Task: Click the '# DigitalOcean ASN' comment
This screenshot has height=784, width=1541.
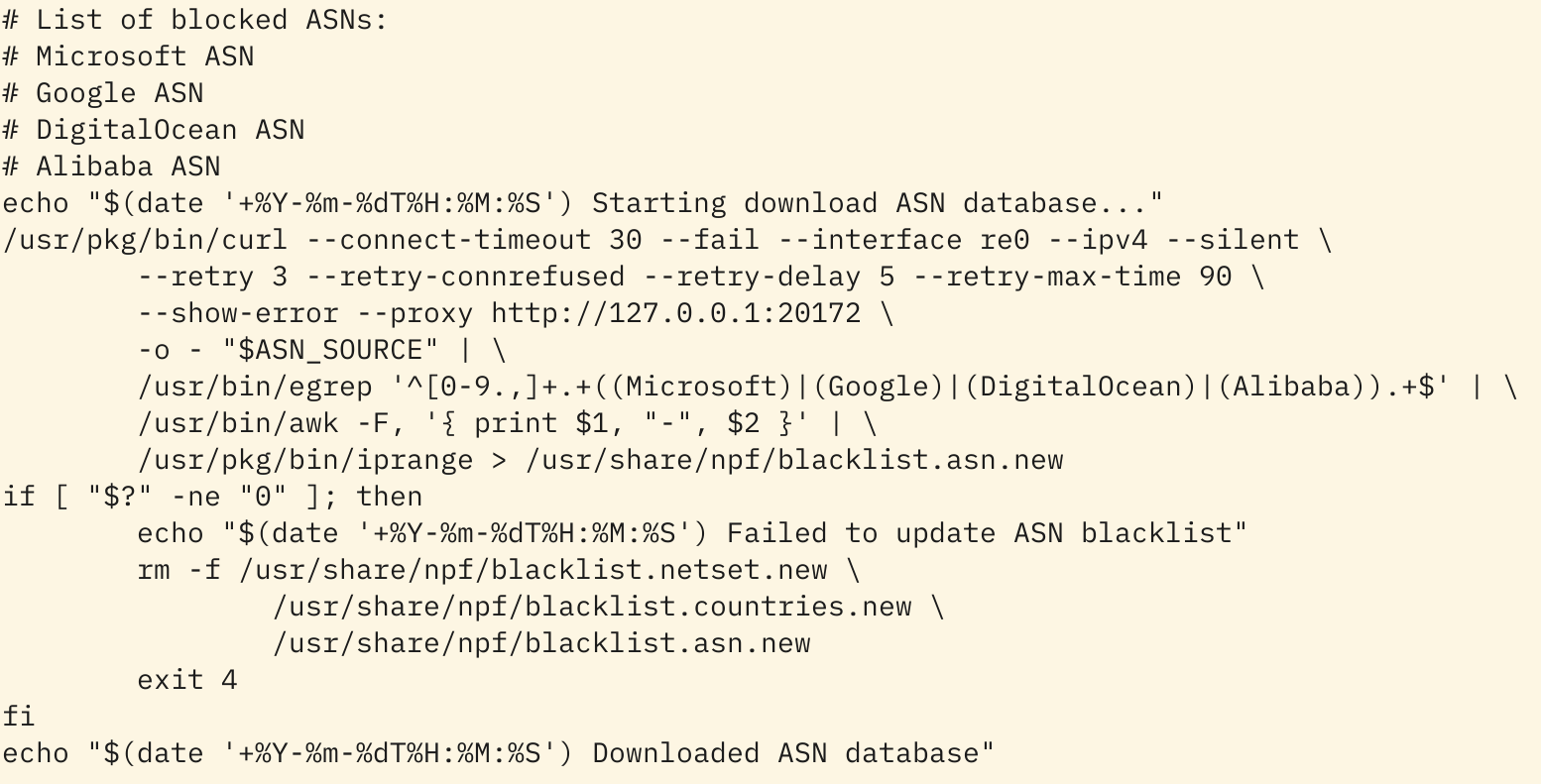Action: 154,130
